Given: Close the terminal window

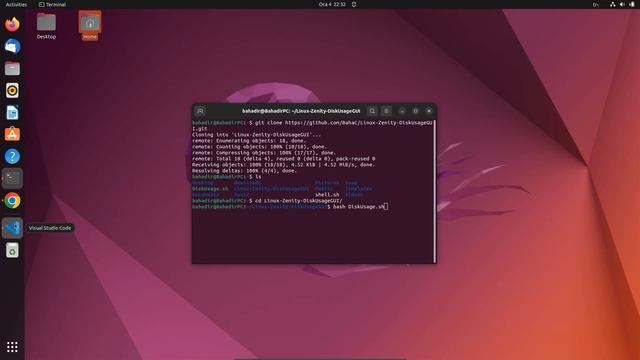Looking at the screenshot, I should pos(429,111).
